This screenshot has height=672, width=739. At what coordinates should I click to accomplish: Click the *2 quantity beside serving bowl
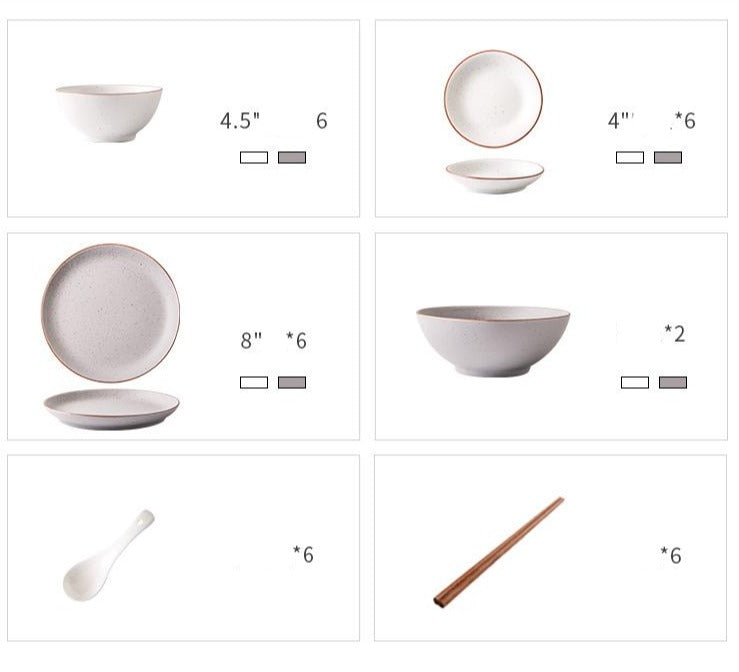(674, 333)
